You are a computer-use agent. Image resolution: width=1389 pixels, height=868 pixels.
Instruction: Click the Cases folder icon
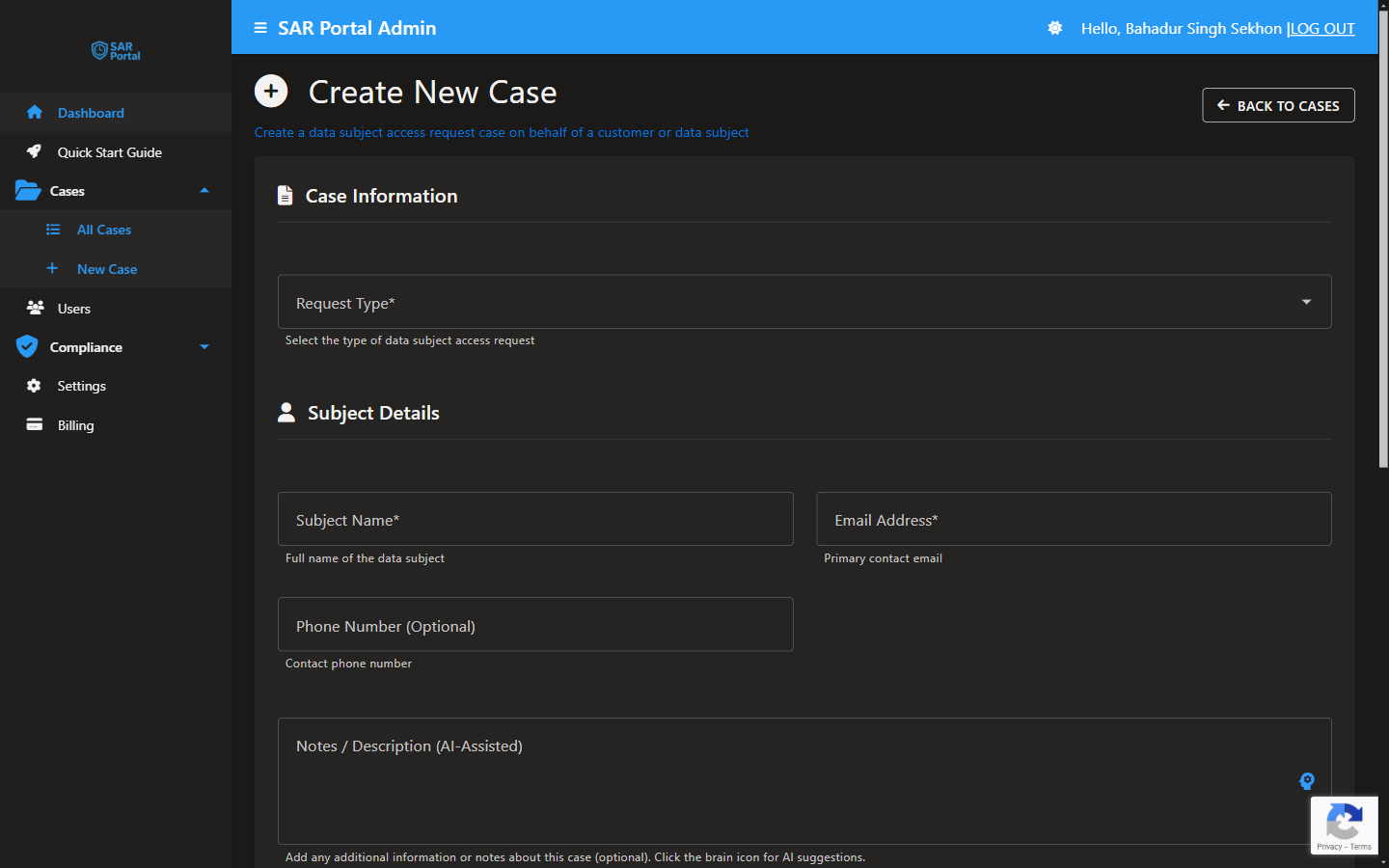click(x=28, y=190)
